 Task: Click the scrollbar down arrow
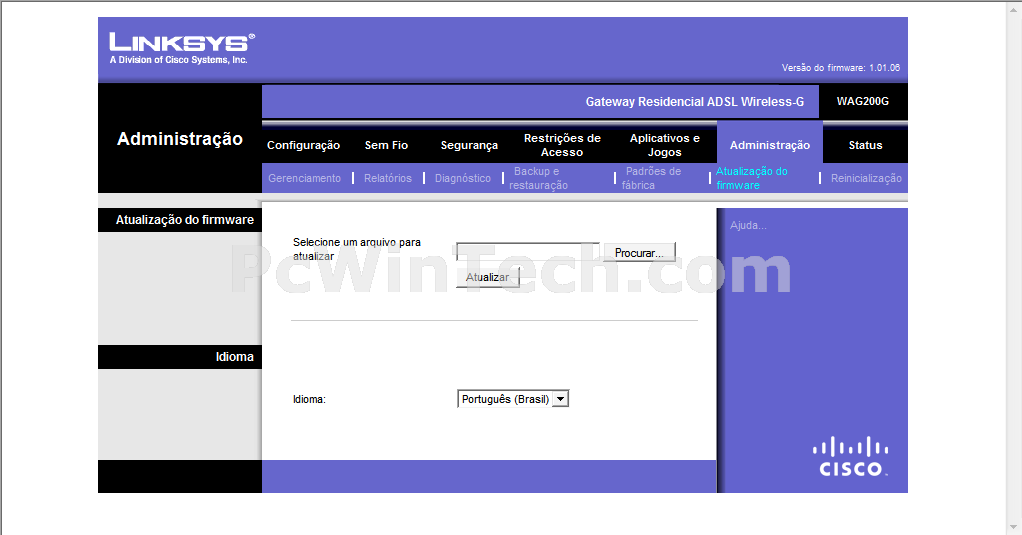[x=1014, y=527]
